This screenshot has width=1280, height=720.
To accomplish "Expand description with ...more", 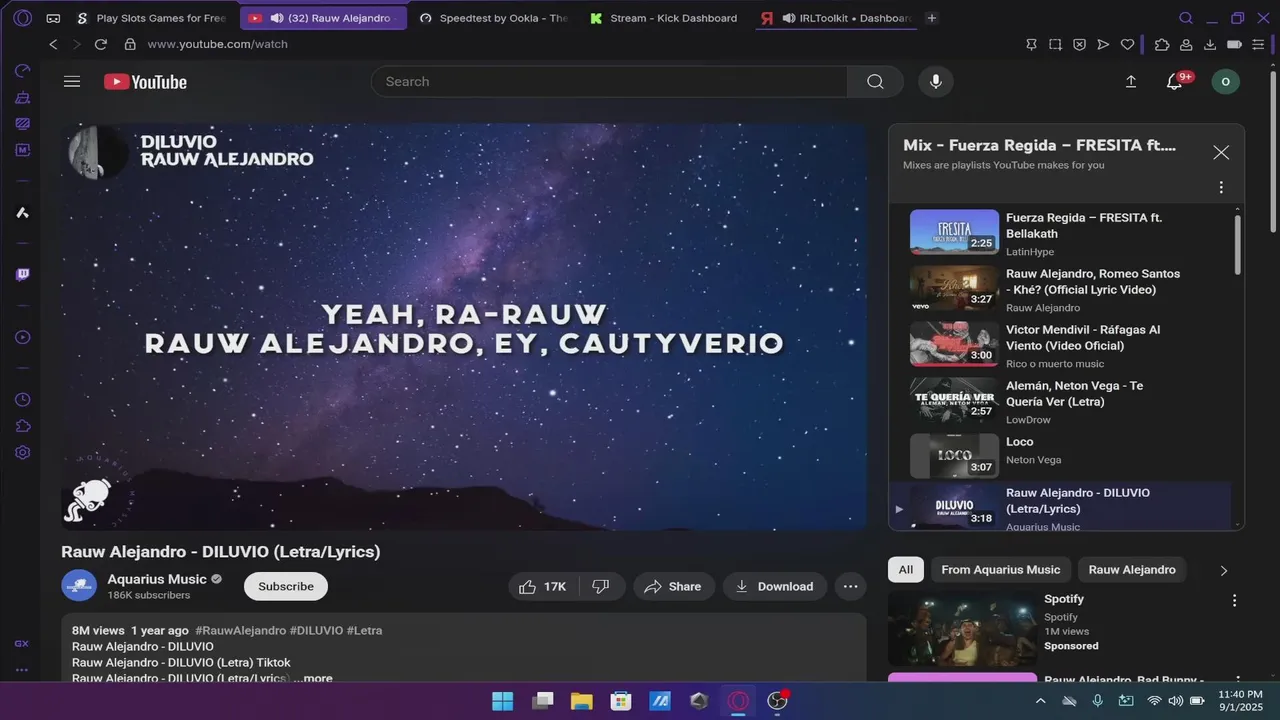I will [313, 678].
